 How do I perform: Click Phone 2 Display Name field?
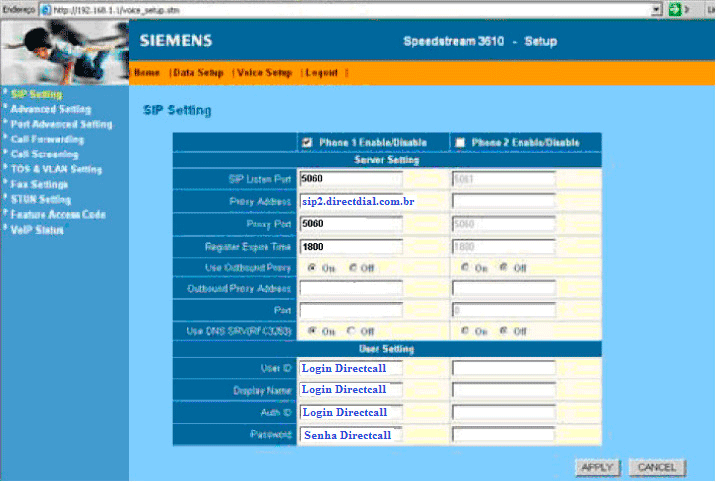click(x=504, y=389)
